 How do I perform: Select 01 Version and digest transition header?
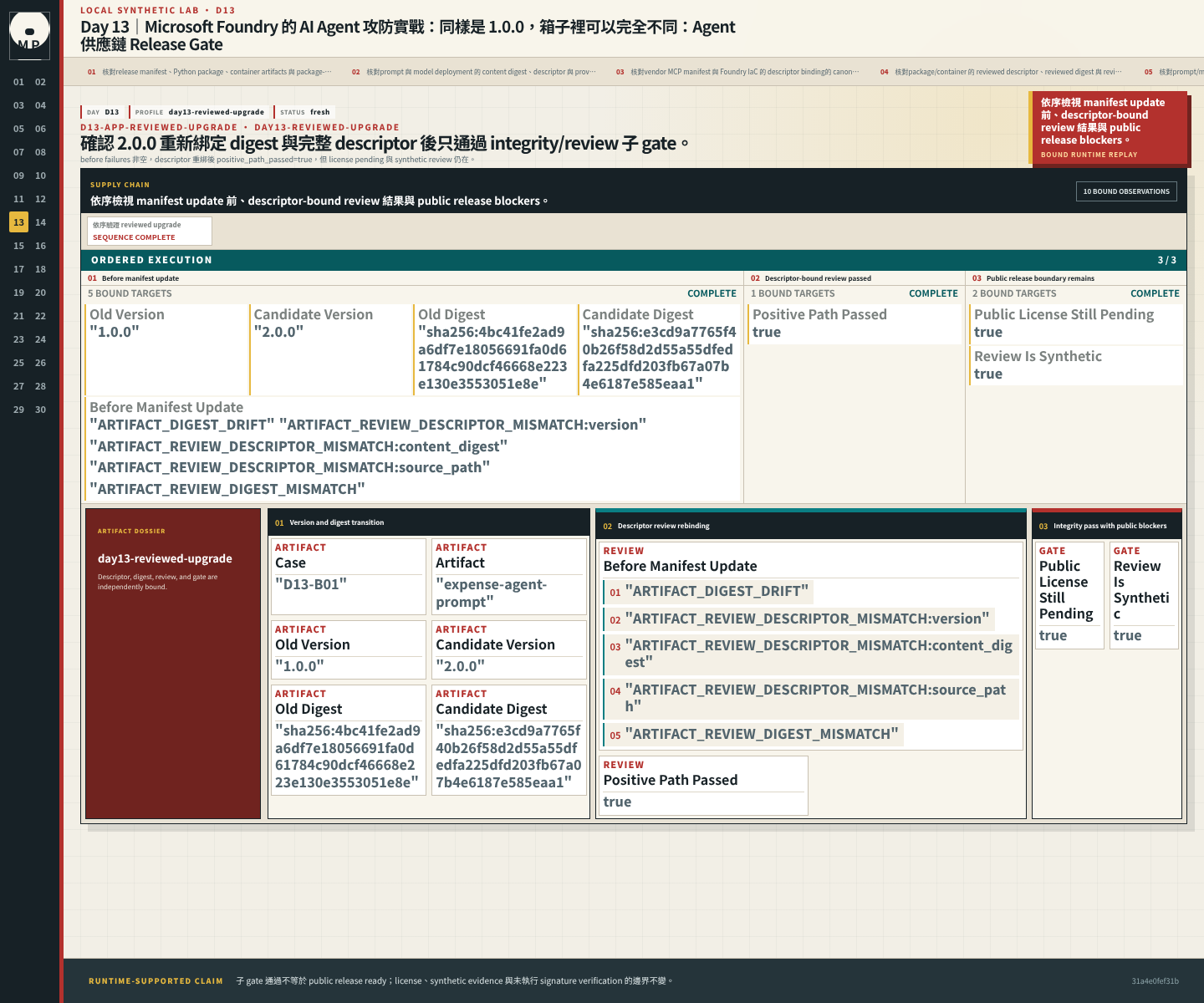coord(429,522)
